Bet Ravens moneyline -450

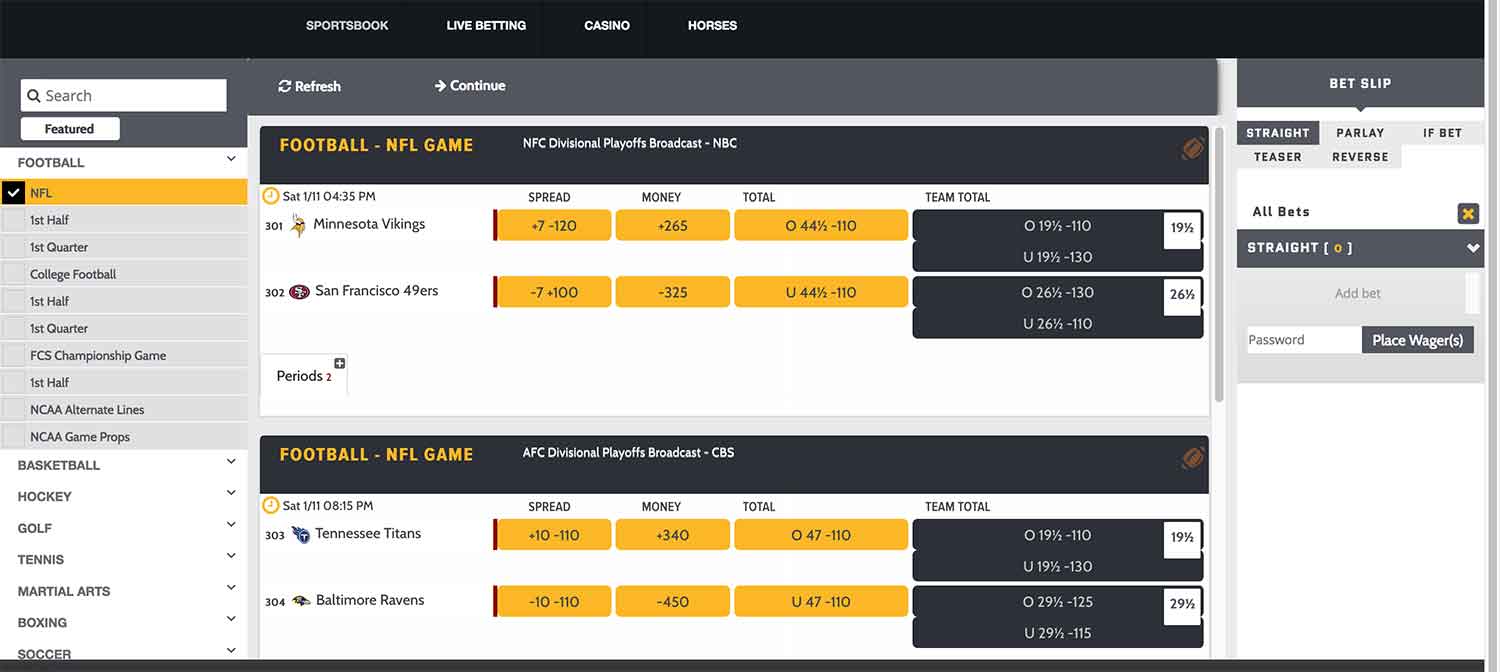click(672, 601)
